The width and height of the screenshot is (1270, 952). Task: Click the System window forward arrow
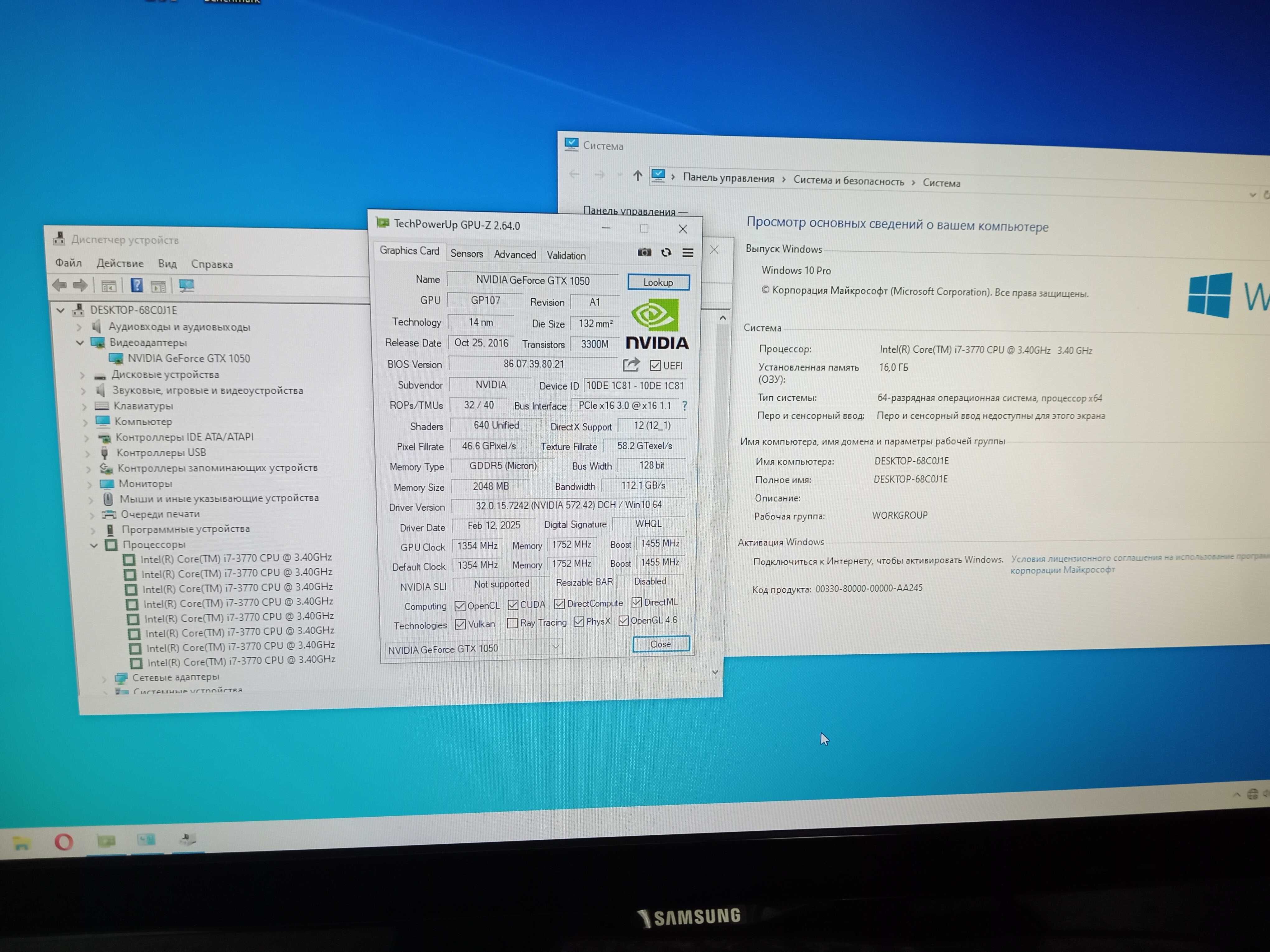coord(600,175)
